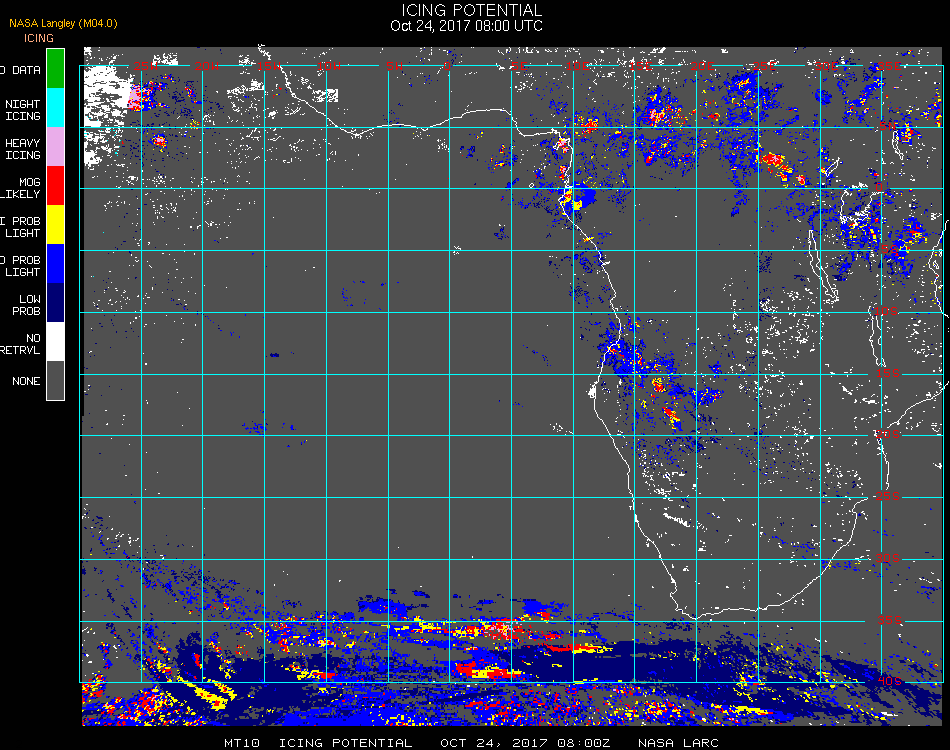Click 'MT10' in the bottom caption
This screenshot has height=750, width=950.
242,743
